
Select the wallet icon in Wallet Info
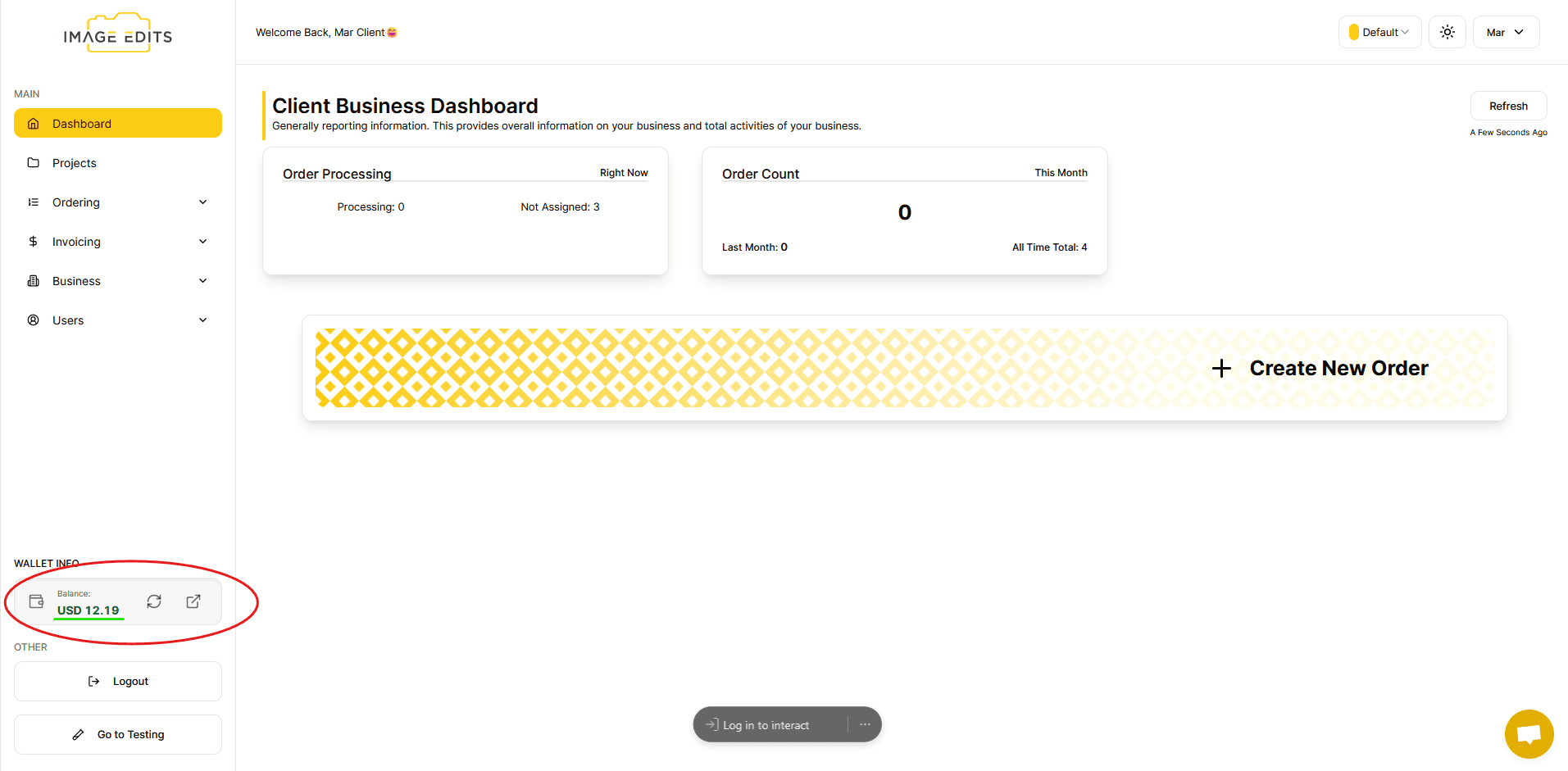point(36,601)
